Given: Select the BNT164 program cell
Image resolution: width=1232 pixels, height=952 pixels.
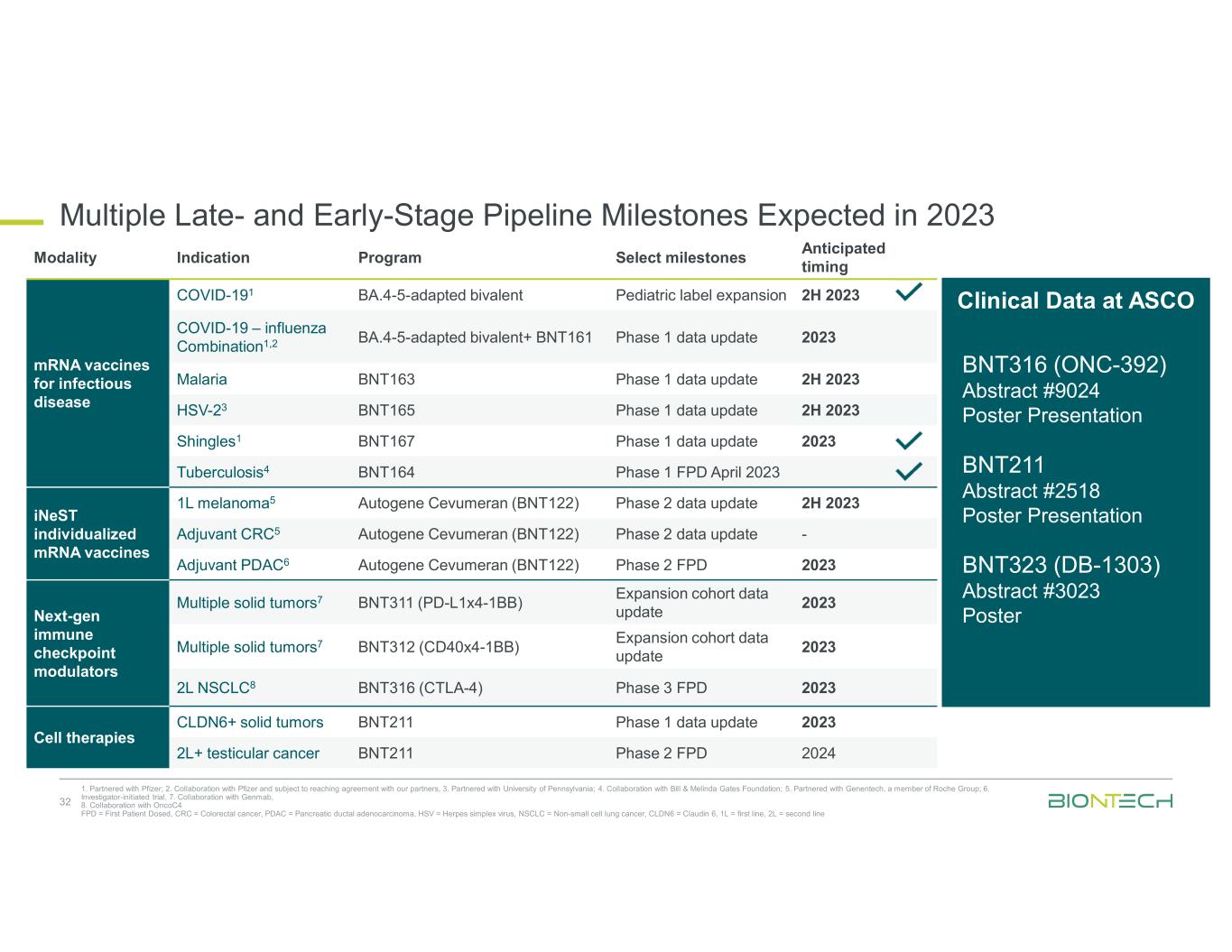Looking at the screenshot, I should click(x=386, y=472).
